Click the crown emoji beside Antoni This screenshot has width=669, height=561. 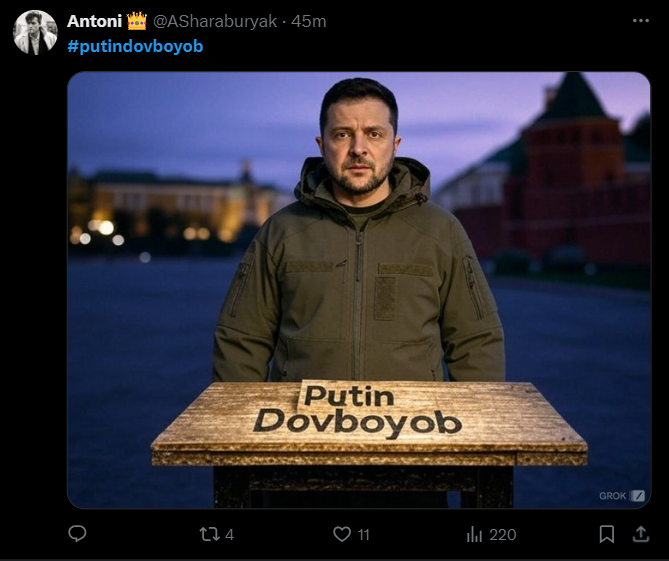coord(137,21)
